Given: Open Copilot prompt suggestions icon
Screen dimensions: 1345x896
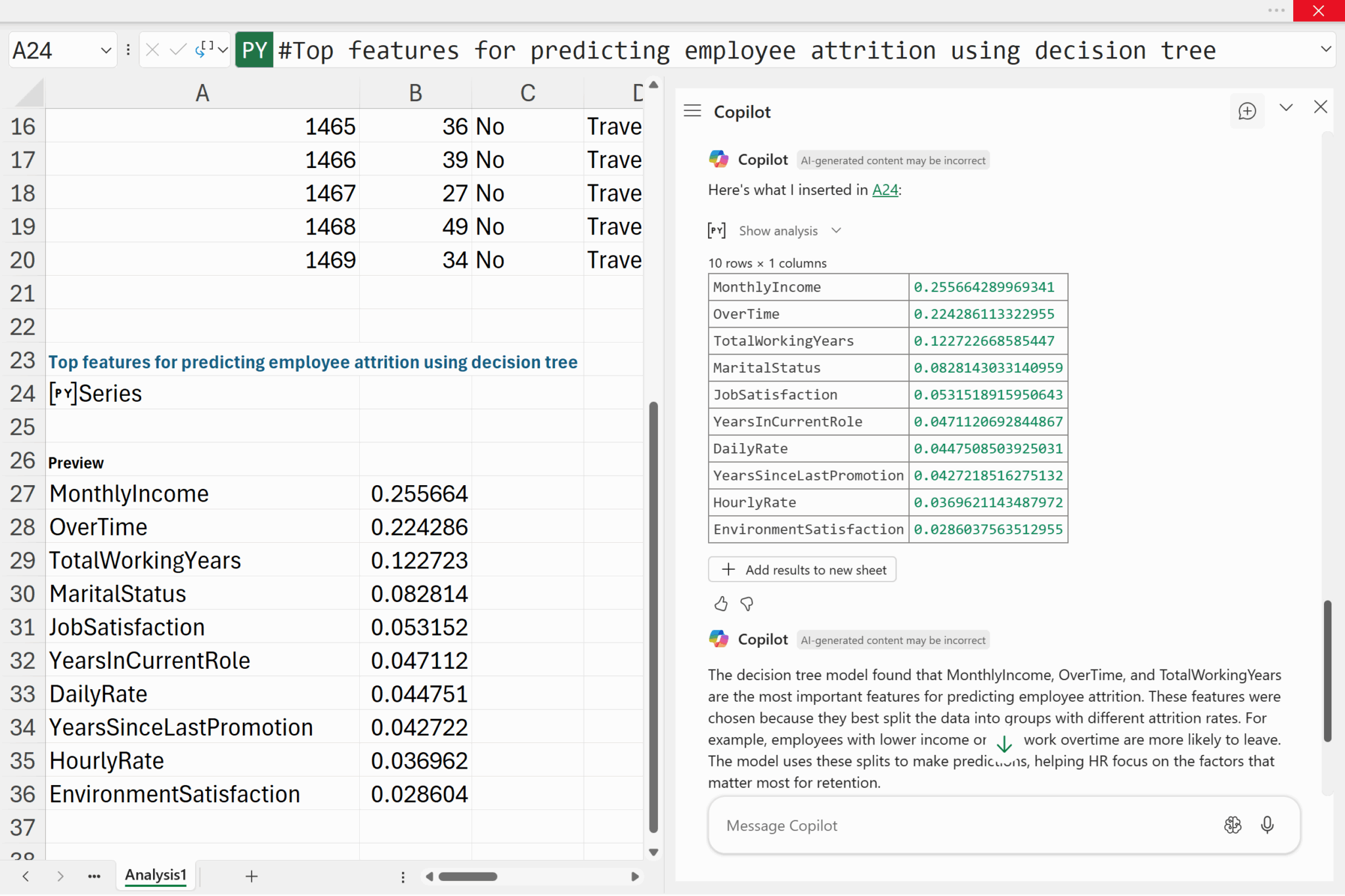Looking at the screenshot, I should click(x=1232, y=824).
